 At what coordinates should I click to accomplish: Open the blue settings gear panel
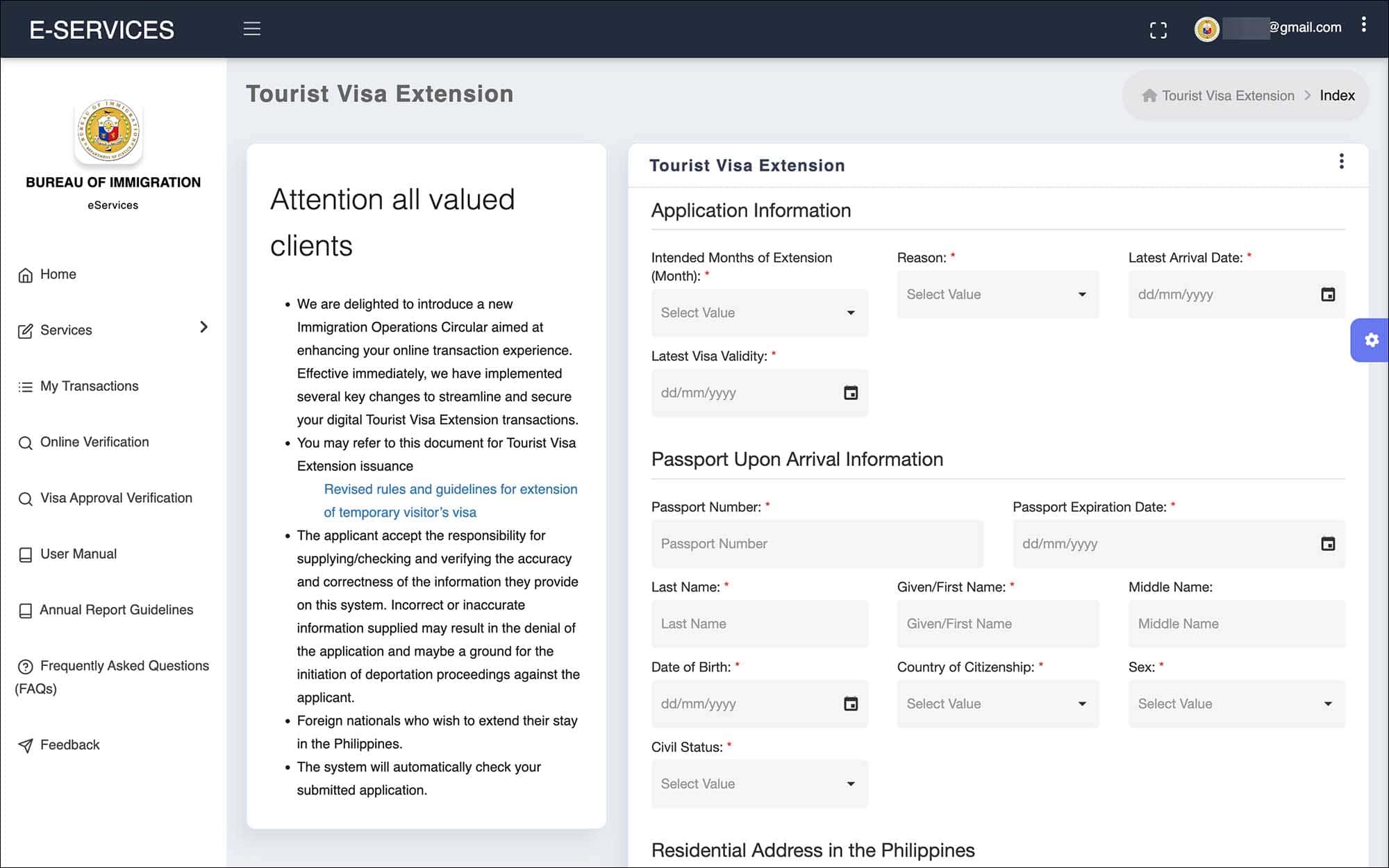pos(1370,340)
